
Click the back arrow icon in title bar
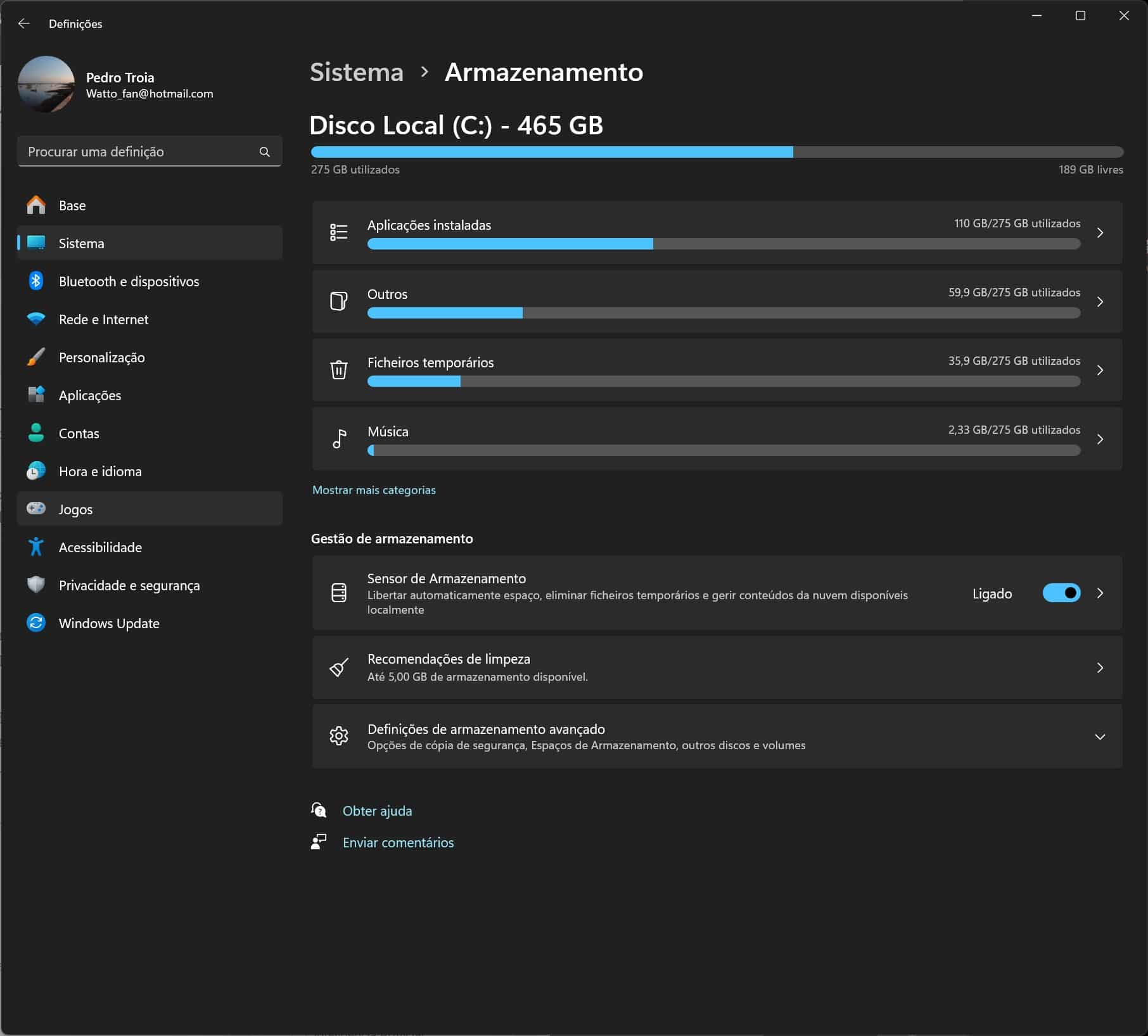tap(24, 23)
